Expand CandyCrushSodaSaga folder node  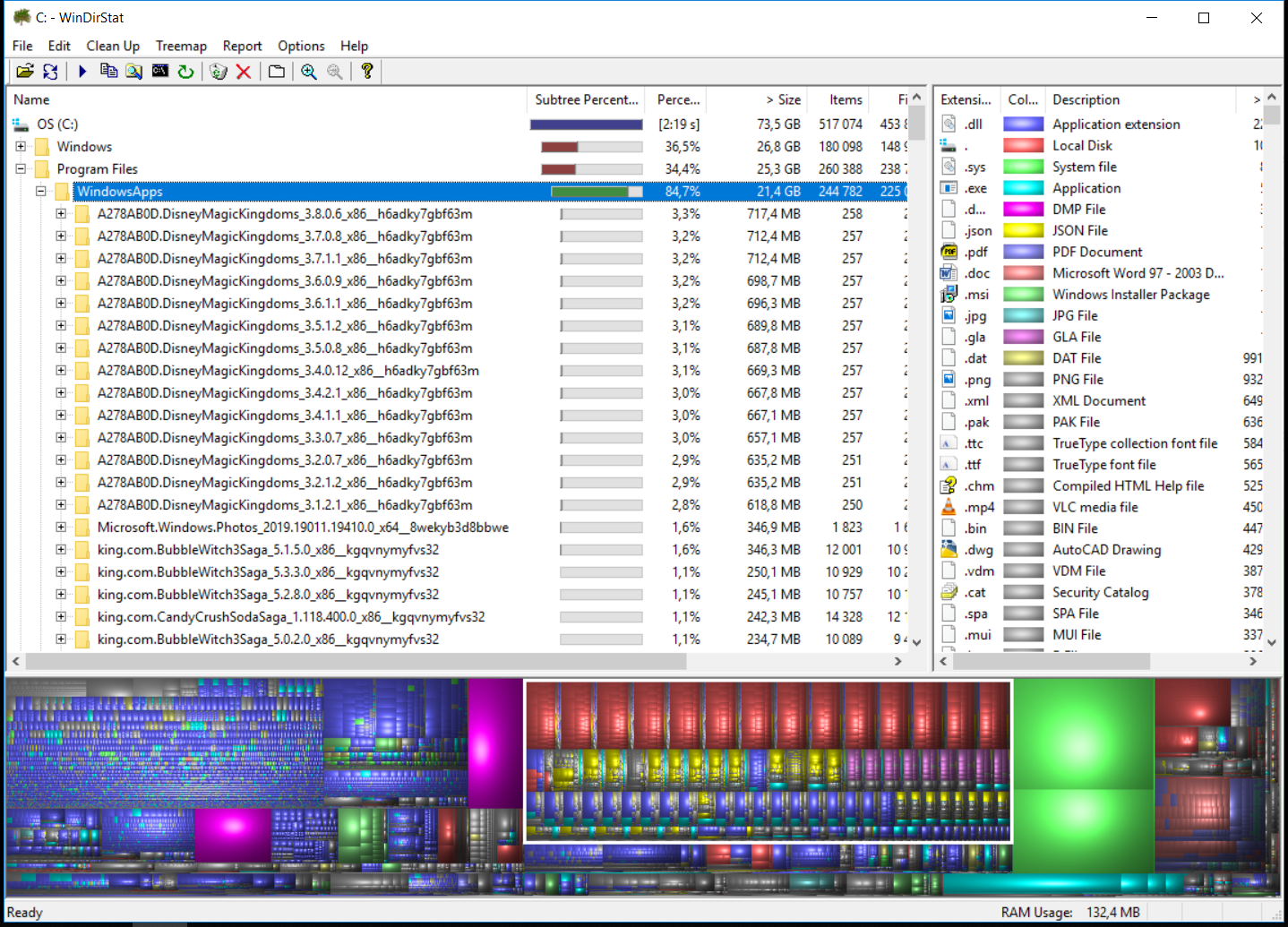pyautogui.click(x=61, y=616)
